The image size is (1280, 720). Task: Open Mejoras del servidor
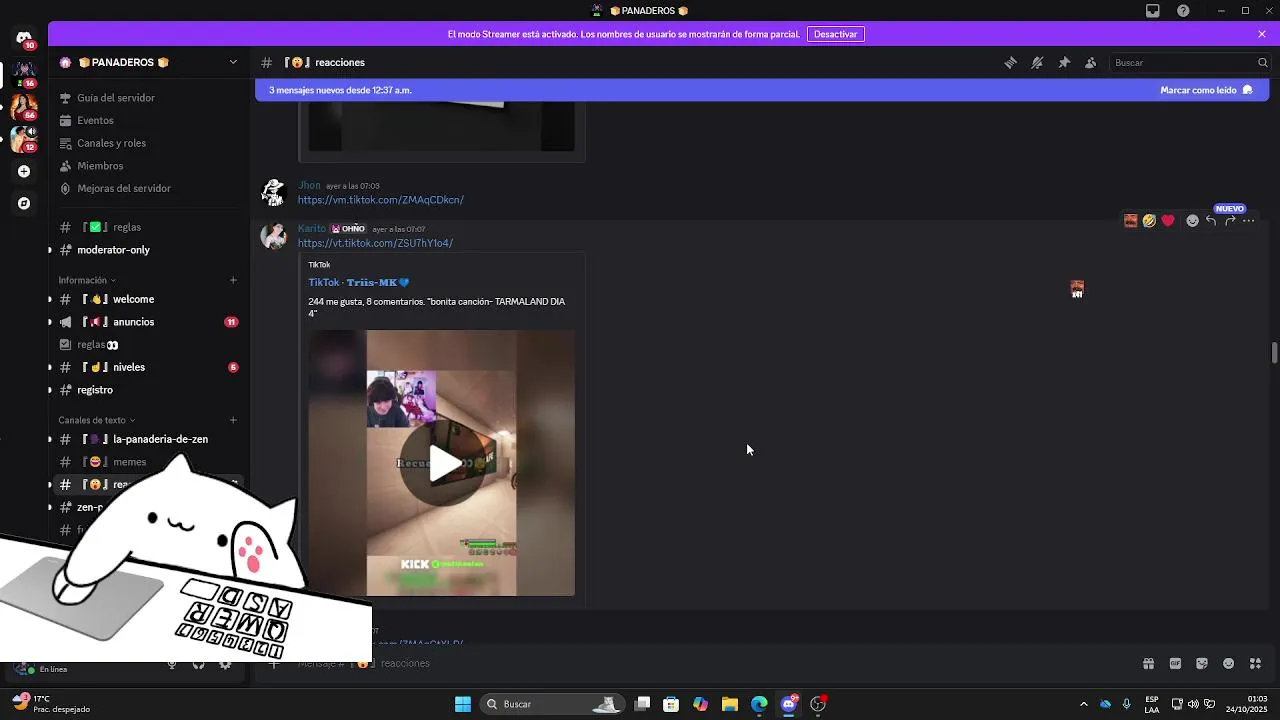(x=123, y=188)
